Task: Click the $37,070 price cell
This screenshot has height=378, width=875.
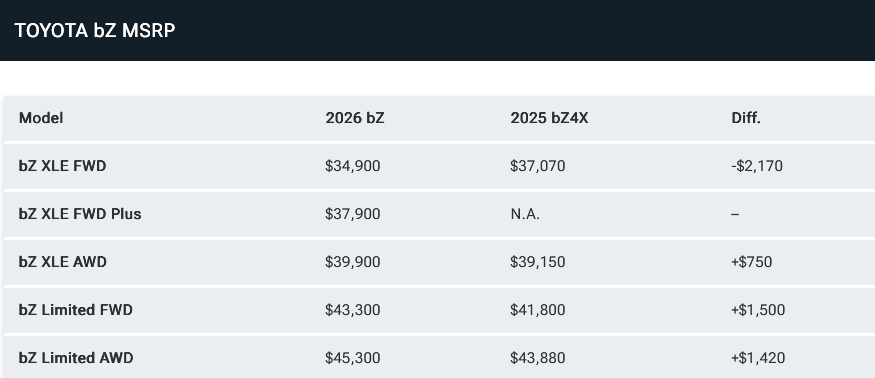Action: click(537, 166)
